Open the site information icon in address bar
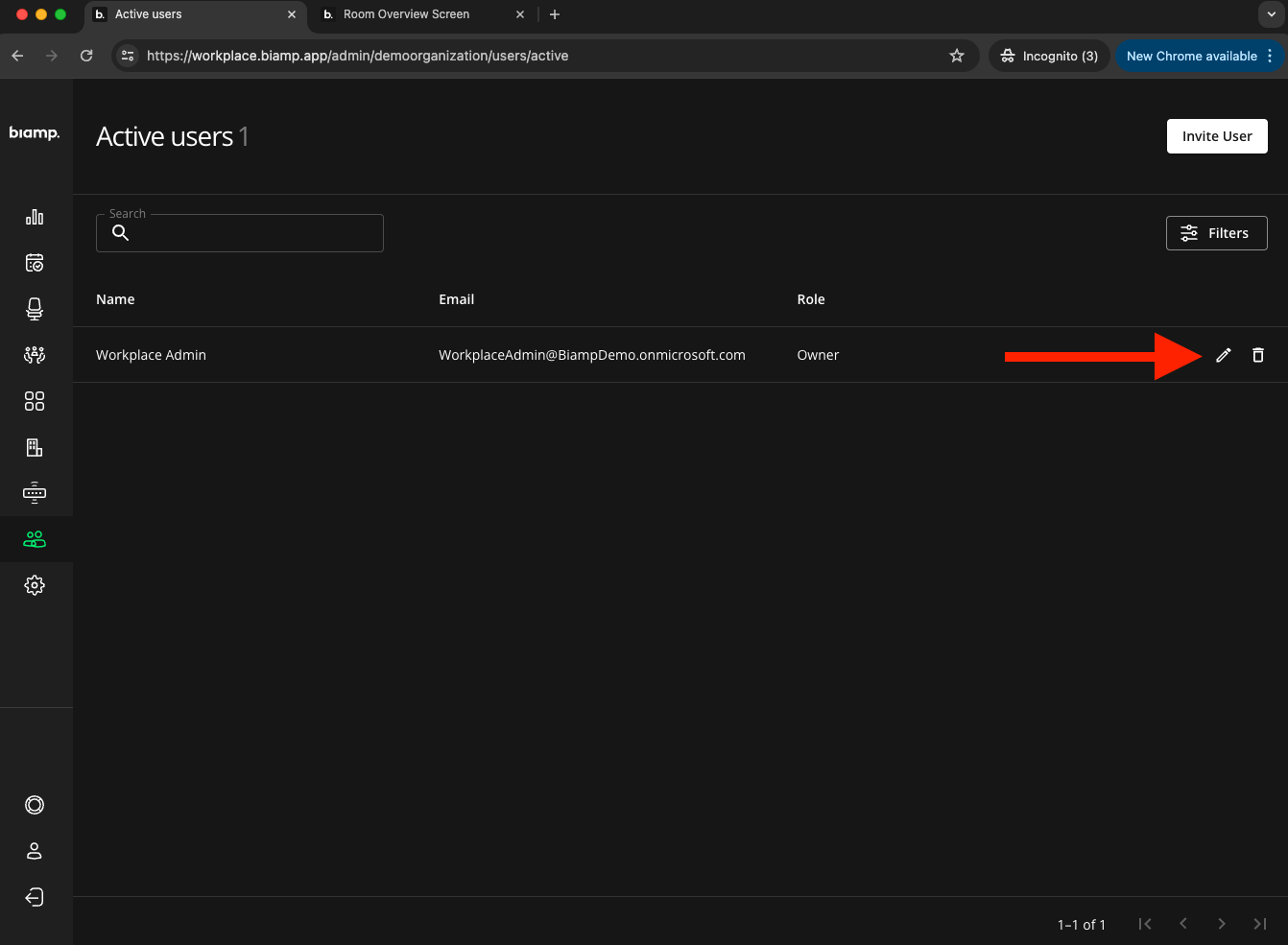Image resolution: width=1288 pixels, height=945 pixels. tap(128, 56)
